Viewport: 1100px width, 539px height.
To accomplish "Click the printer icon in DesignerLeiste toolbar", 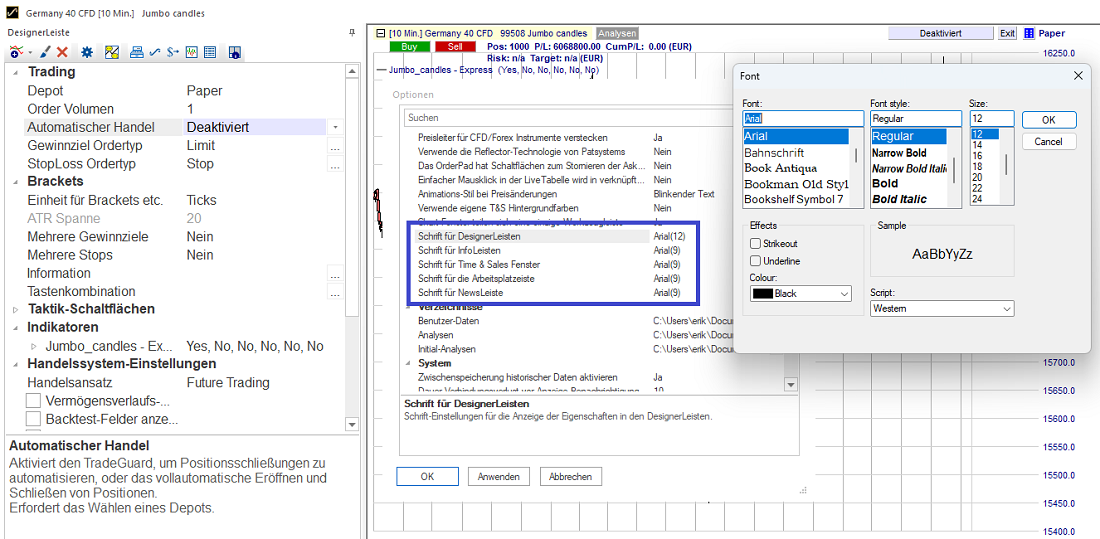I will (137, 52).
